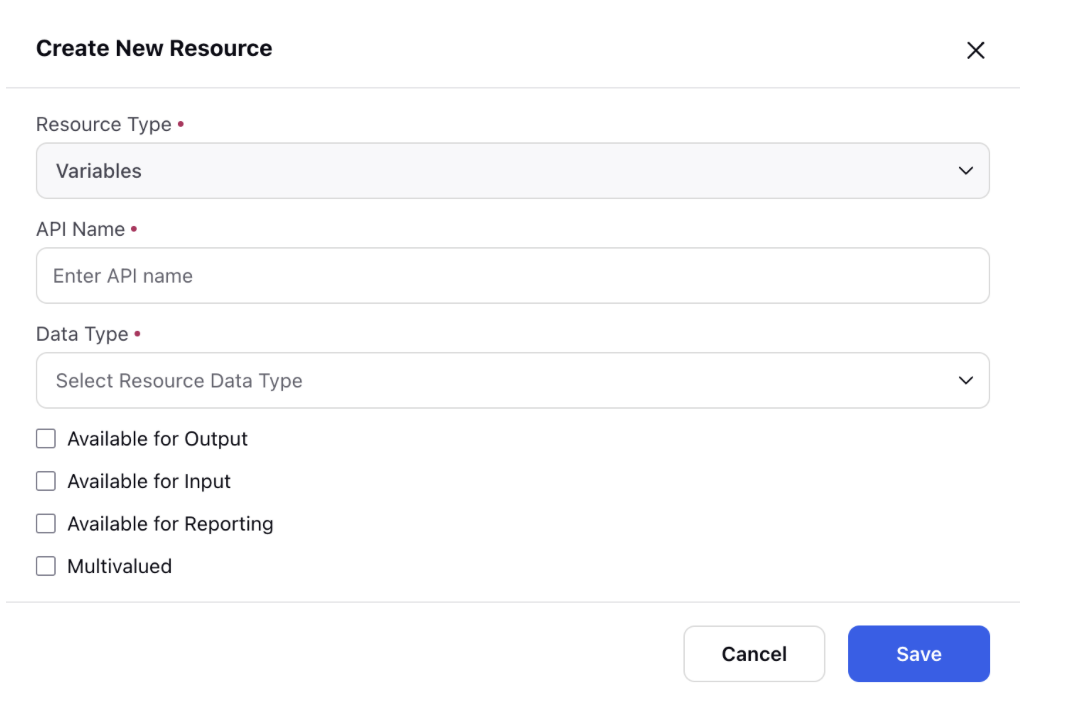Image resolution: width=1072 pixels, height=728 pixels.
Task: Click the API Name field label
Action: (x=81, y=229)
